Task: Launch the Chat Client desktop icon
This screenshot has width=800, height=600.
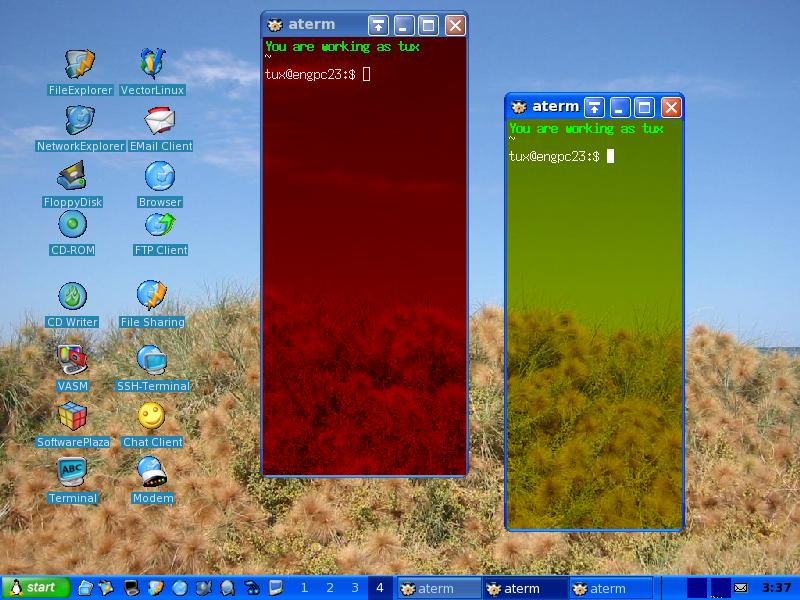Action: tap(152, 416)
